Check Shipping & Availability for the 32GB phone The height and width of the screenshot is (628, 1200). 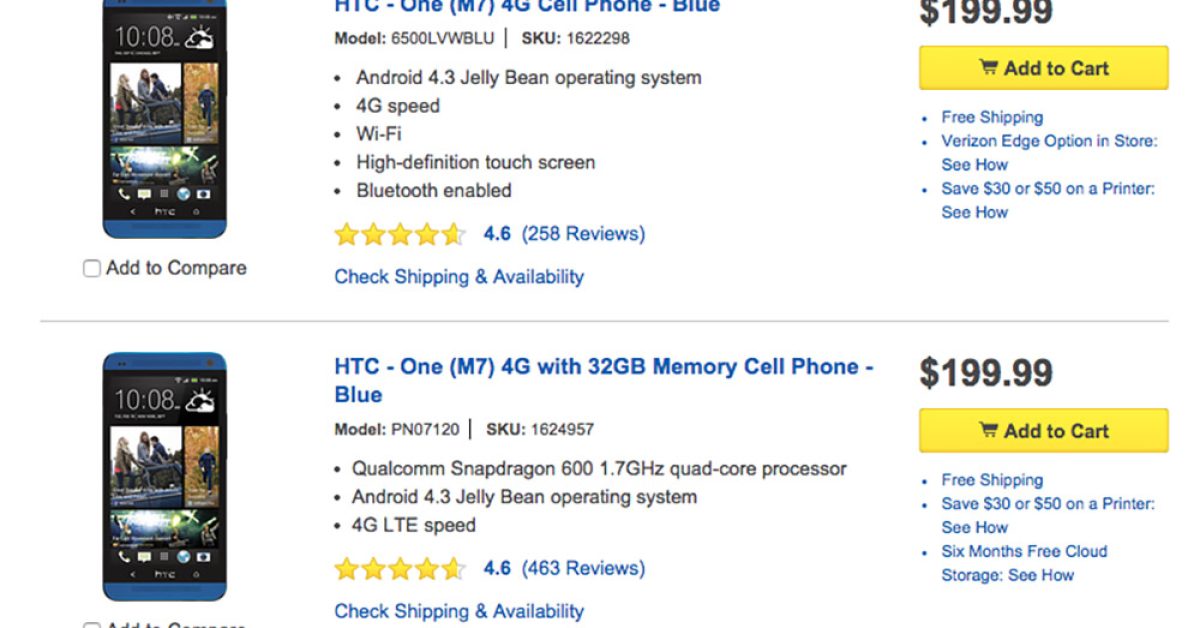pos(459,611)
